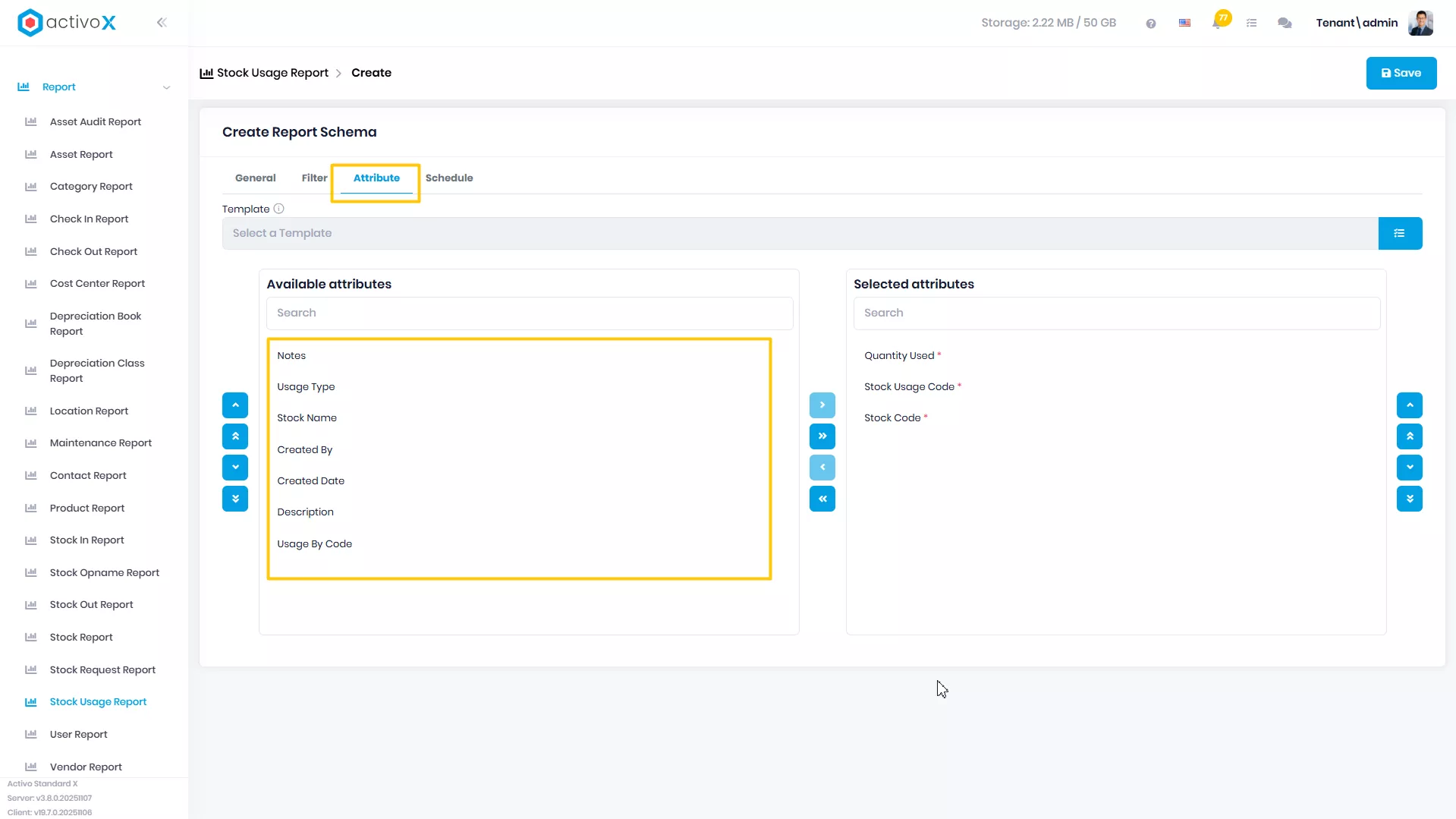Open the task list icon in header
The height and width of the screenshot is (819, 1456).
tap(1252, 24)
